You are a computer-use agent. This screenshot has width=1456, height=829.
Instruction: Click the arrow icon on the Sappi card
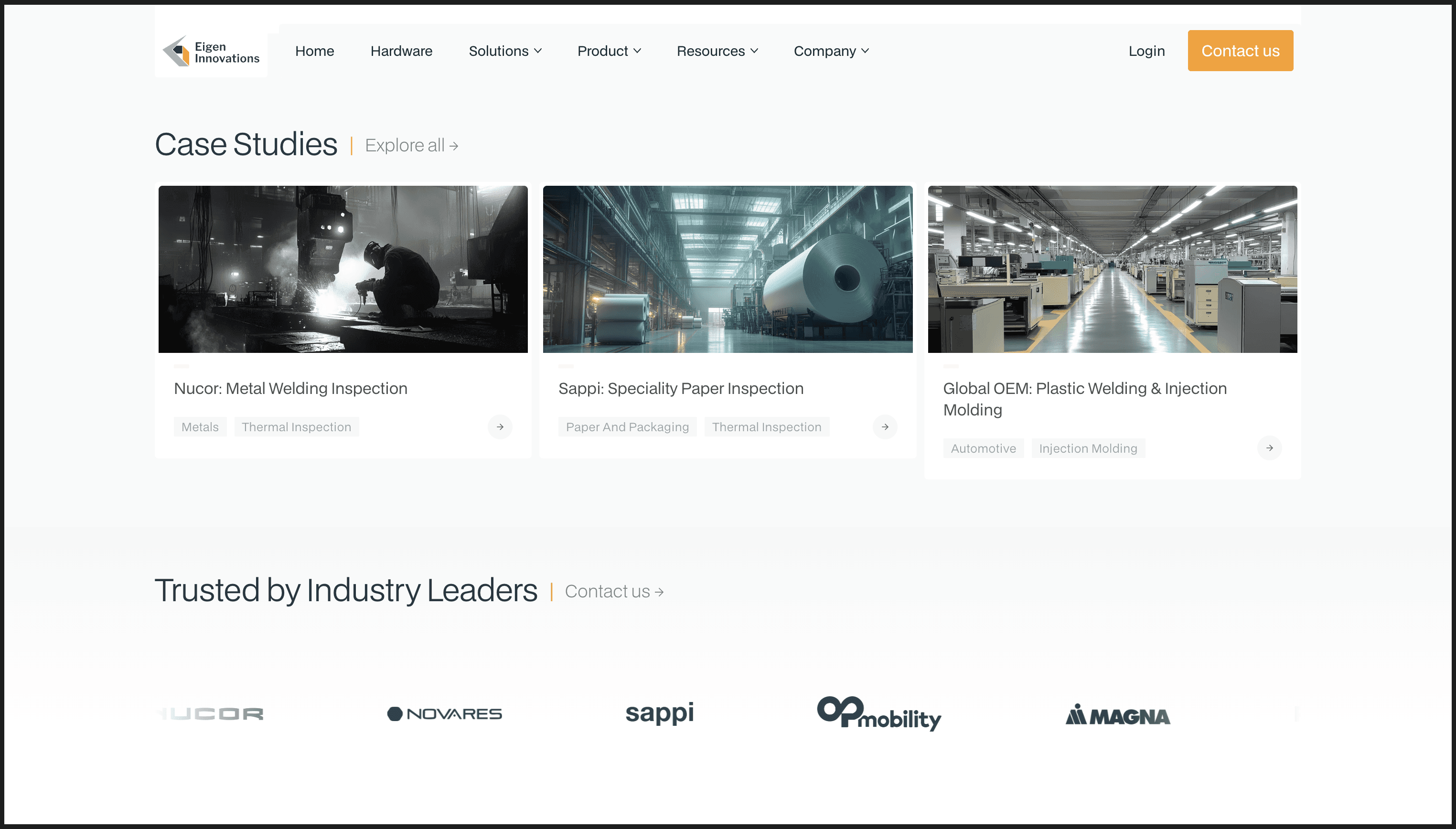tap(884, 426)
